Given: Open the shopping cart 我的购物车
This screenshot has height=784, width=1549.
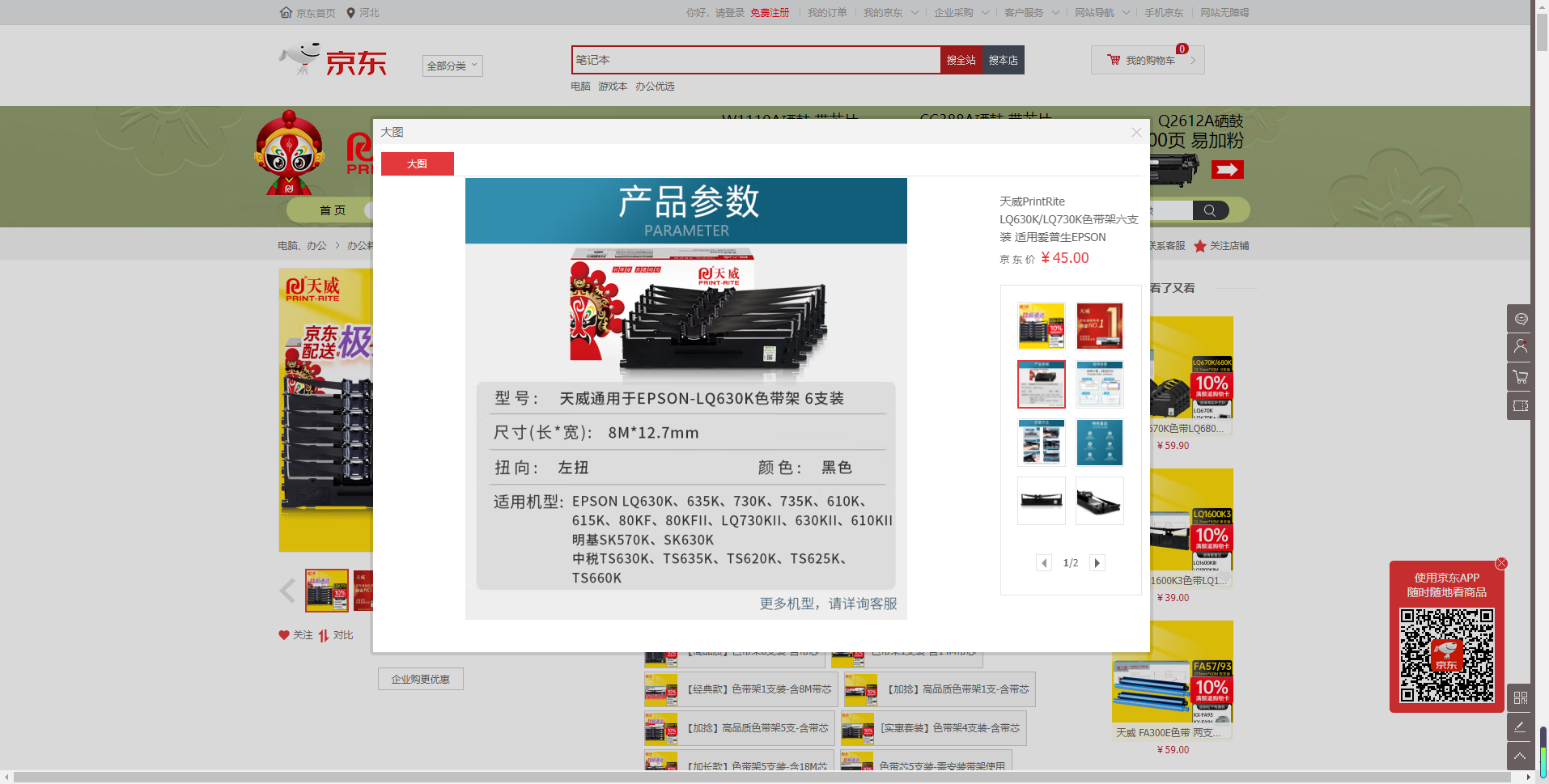Looking at the screenshot, I should 1148,60.
